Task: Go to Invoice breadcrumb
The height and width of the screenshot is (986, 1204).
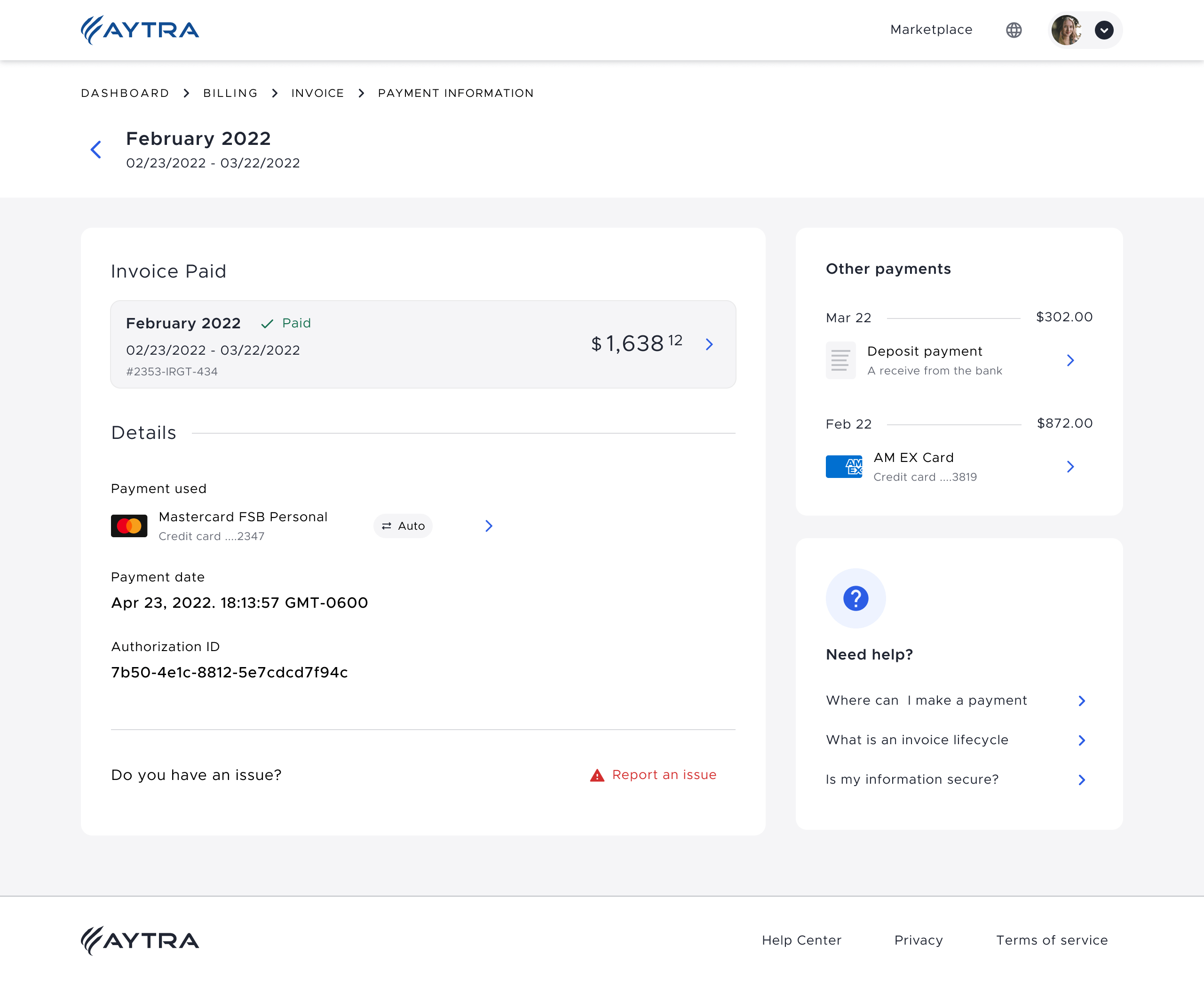Action: pos(317,93)
